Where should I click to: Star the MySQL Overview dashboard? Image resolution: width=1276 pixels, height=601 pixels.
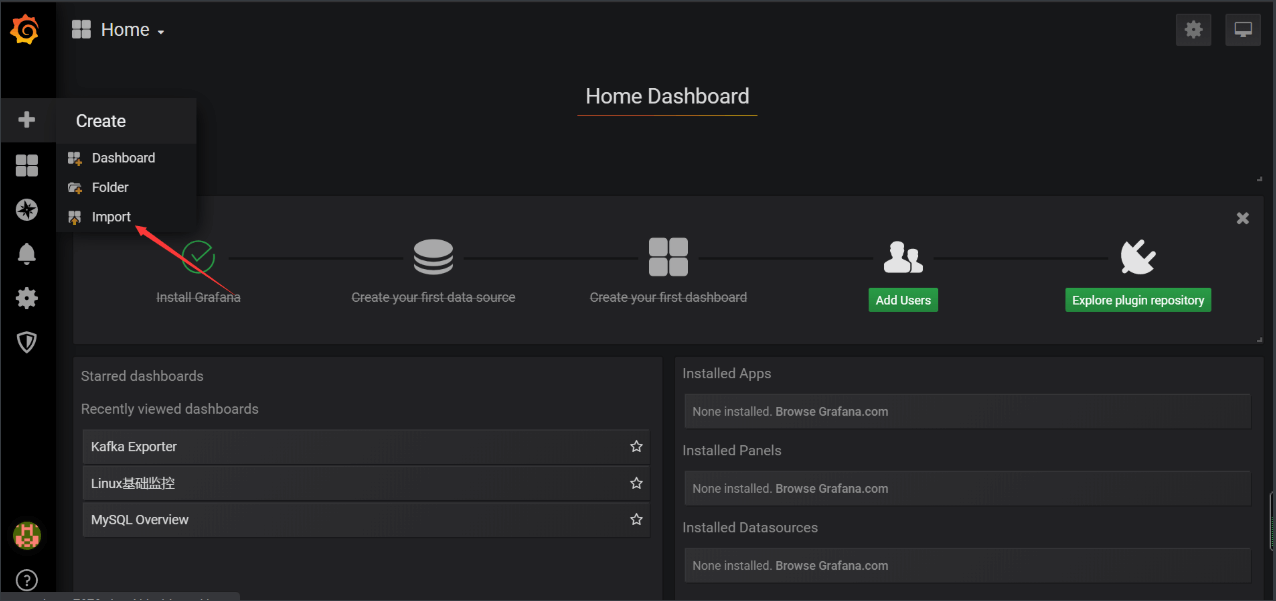point(636,519)
